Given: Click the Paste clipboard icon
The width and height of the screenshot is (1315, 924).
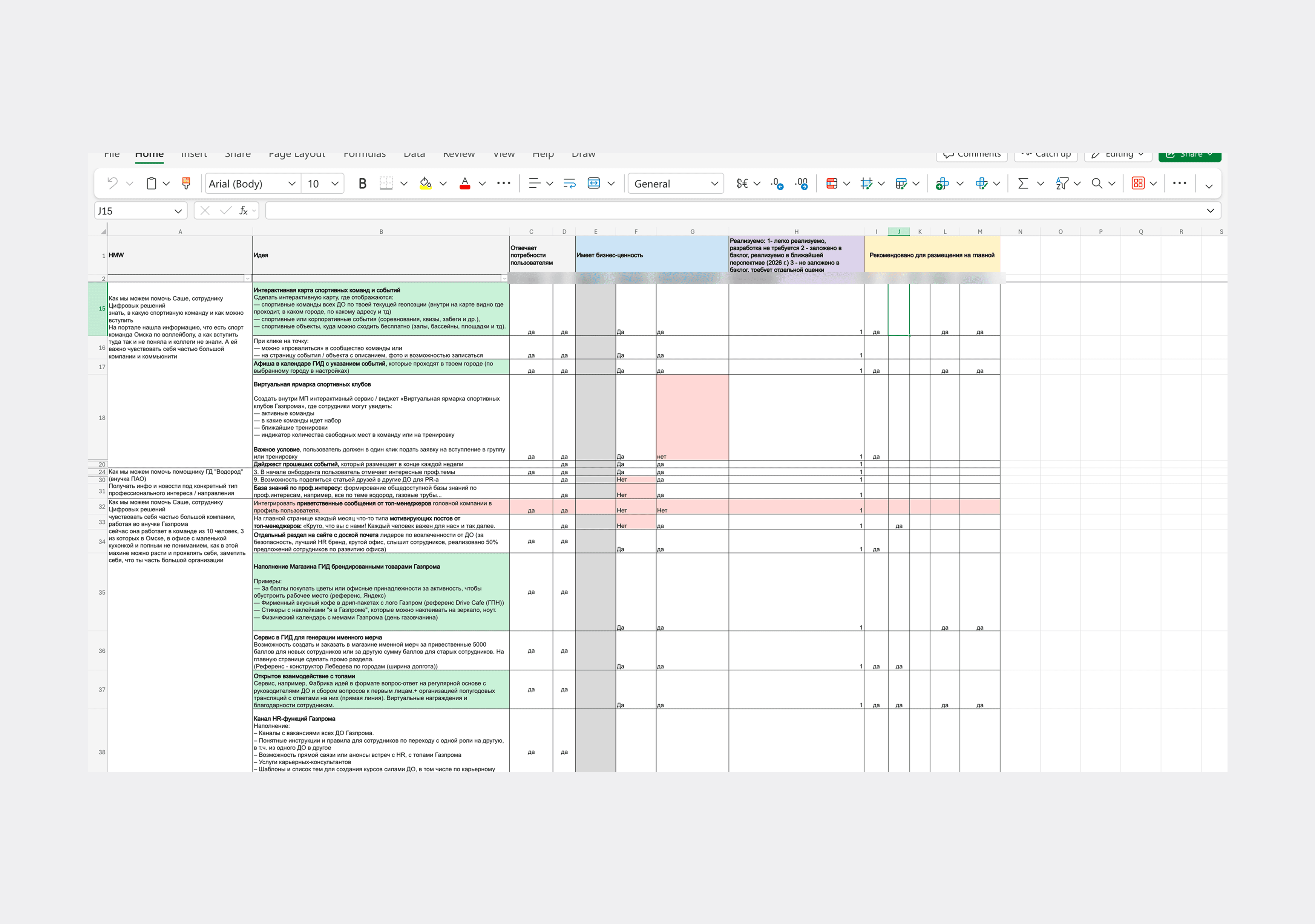Looking at the screenshot, I should pos(151,183).
